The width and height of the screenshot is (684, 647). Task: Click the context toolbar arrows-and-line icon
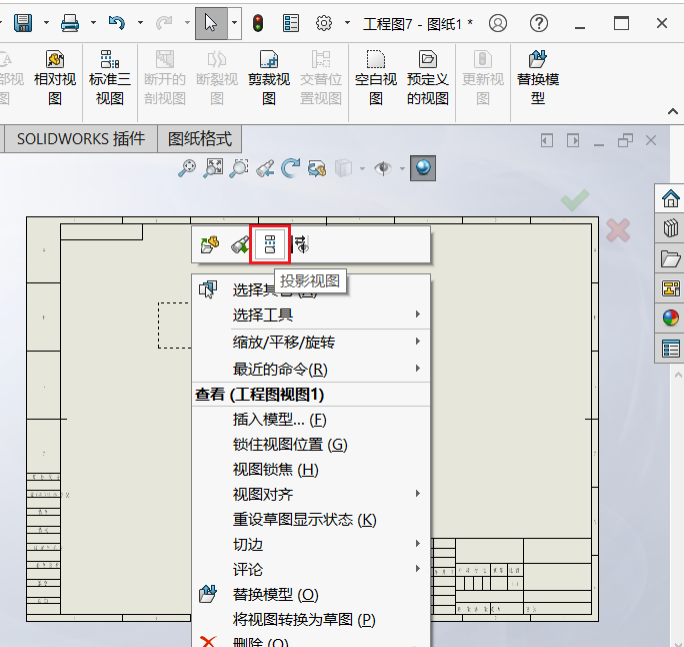301,244
